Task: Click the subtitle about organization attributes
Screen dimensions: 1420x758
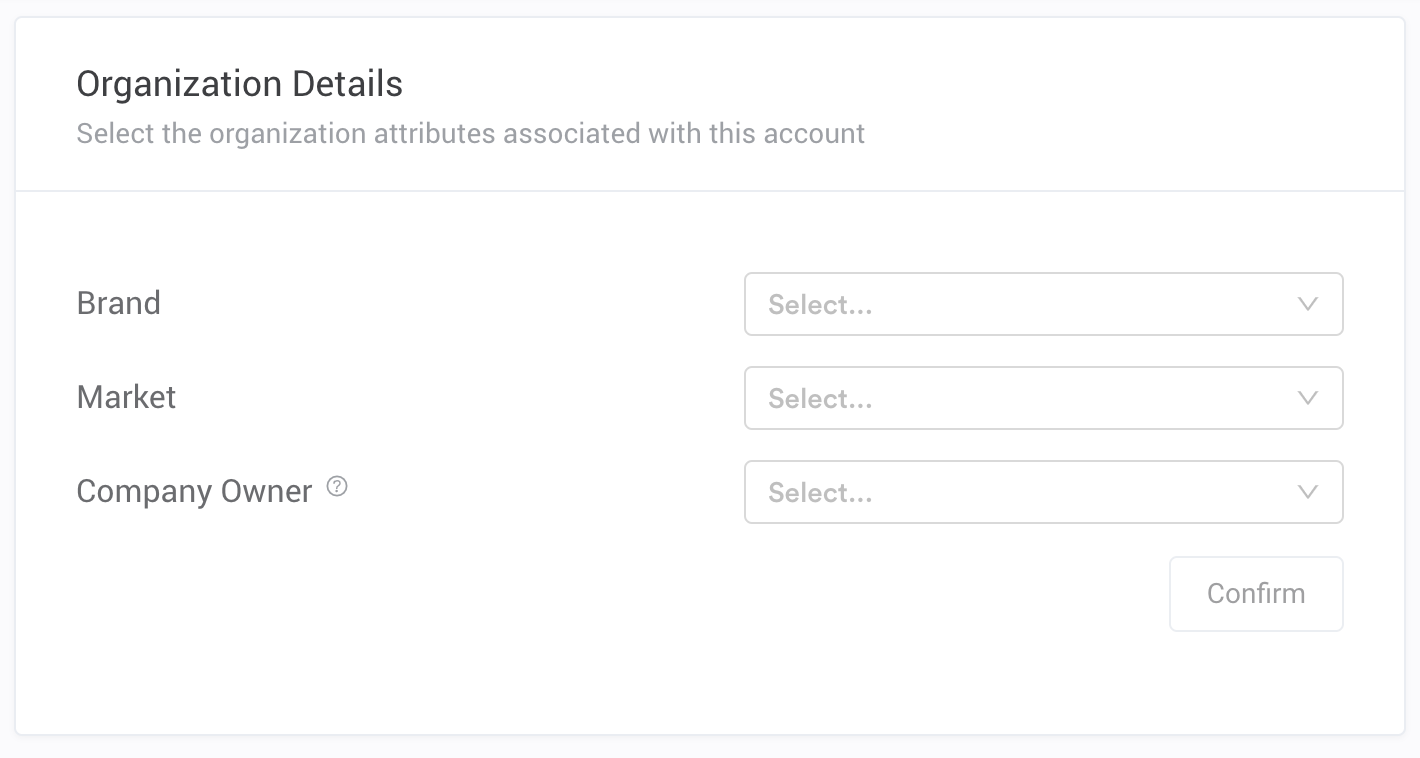Action: click(x=471, y=133)
